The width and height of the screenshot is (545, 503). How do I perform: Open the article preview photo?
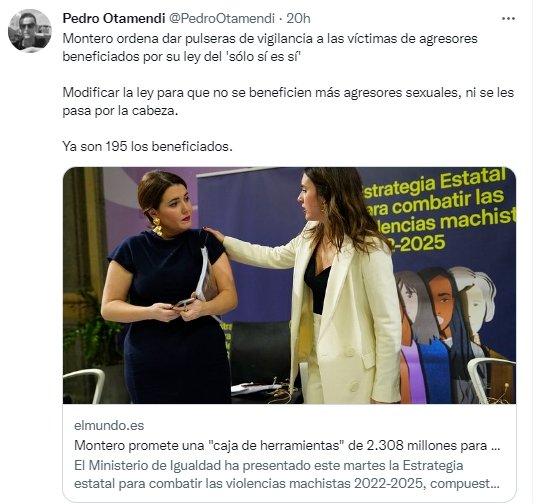click(289, 285)
